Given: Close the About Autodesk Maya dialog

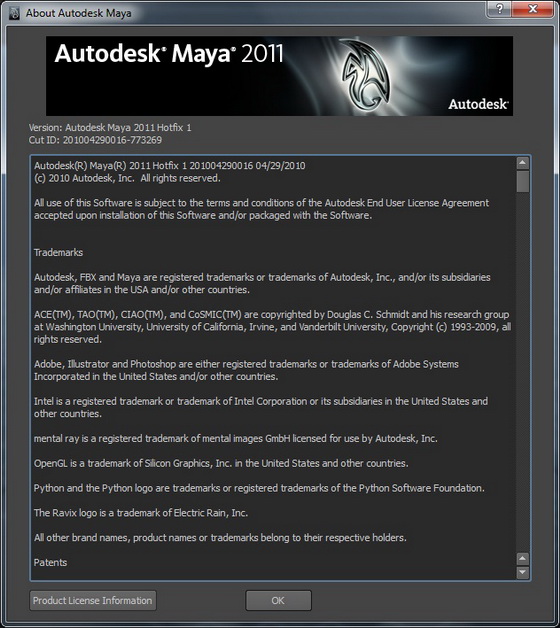Looking at the screenshot, I should [533, 8].
